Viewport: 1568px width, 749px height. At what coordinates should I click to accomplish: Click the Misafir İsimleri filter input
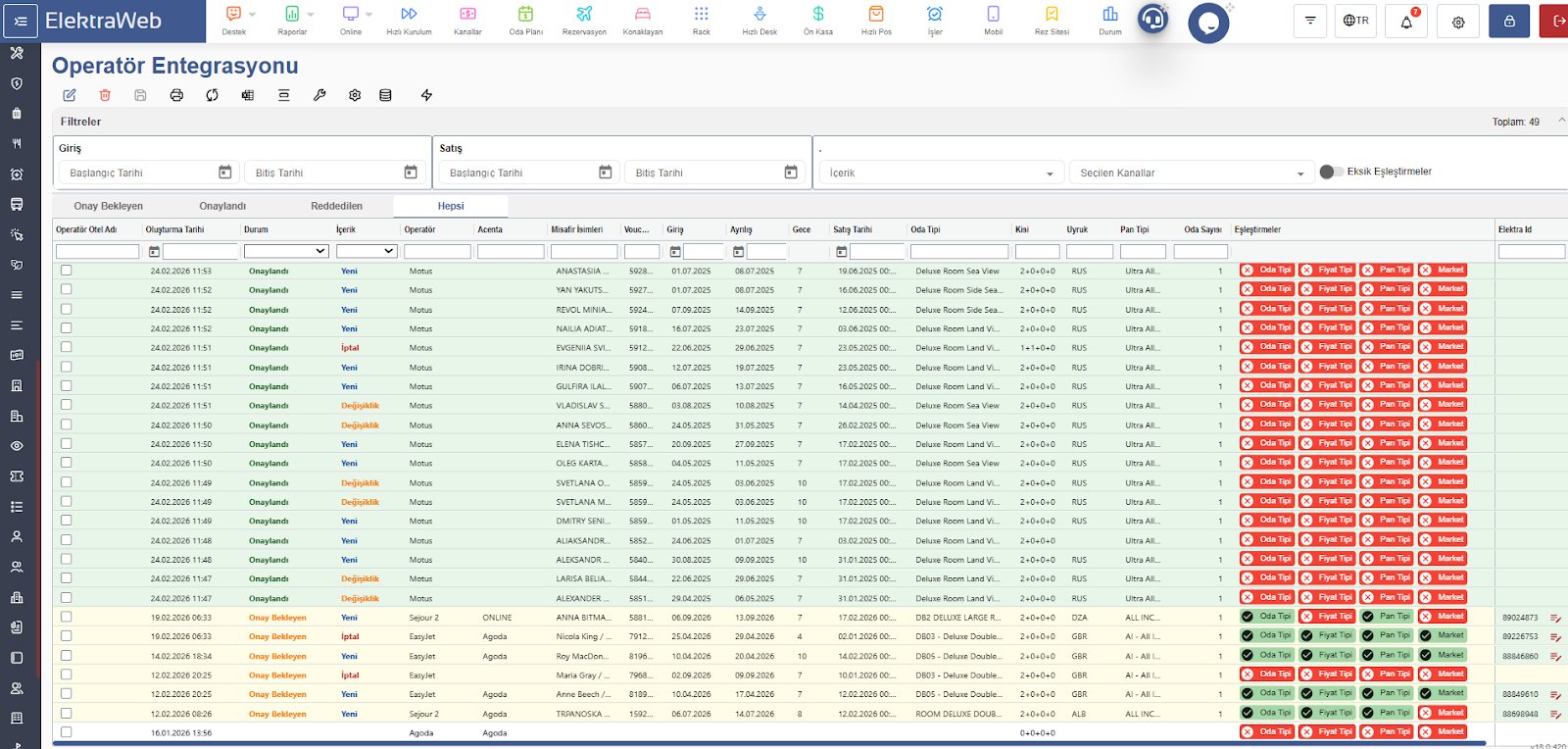pos(584,252)
